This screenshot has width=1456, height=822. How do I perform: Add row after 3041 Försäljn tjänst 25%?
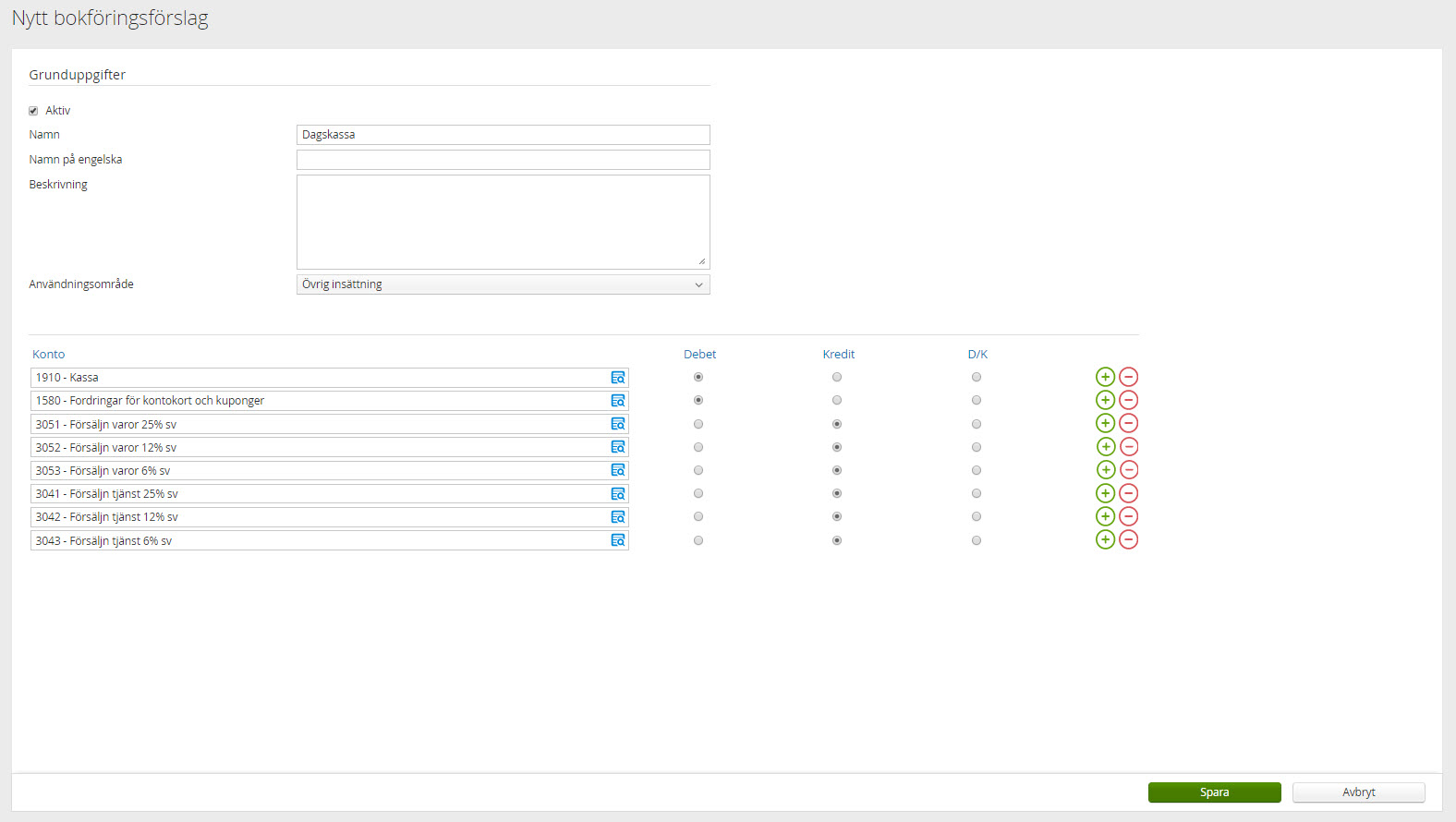pos(1105,493)
